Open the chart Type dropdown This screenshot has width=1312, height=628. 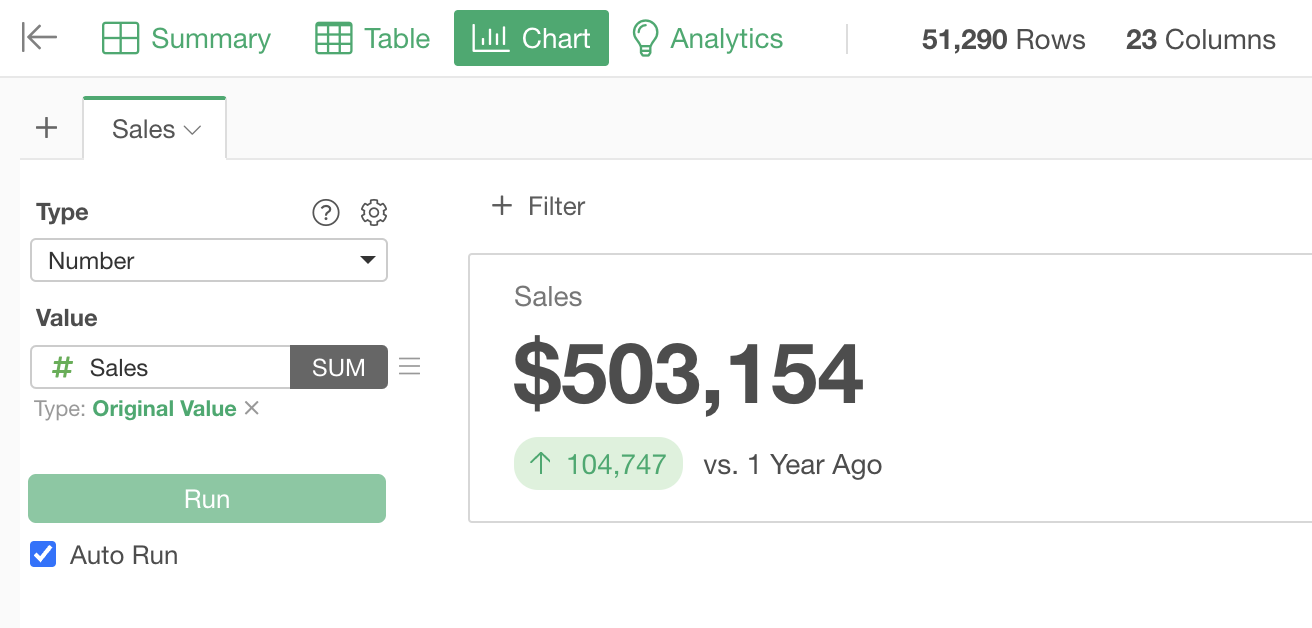[x=209, y=260]
